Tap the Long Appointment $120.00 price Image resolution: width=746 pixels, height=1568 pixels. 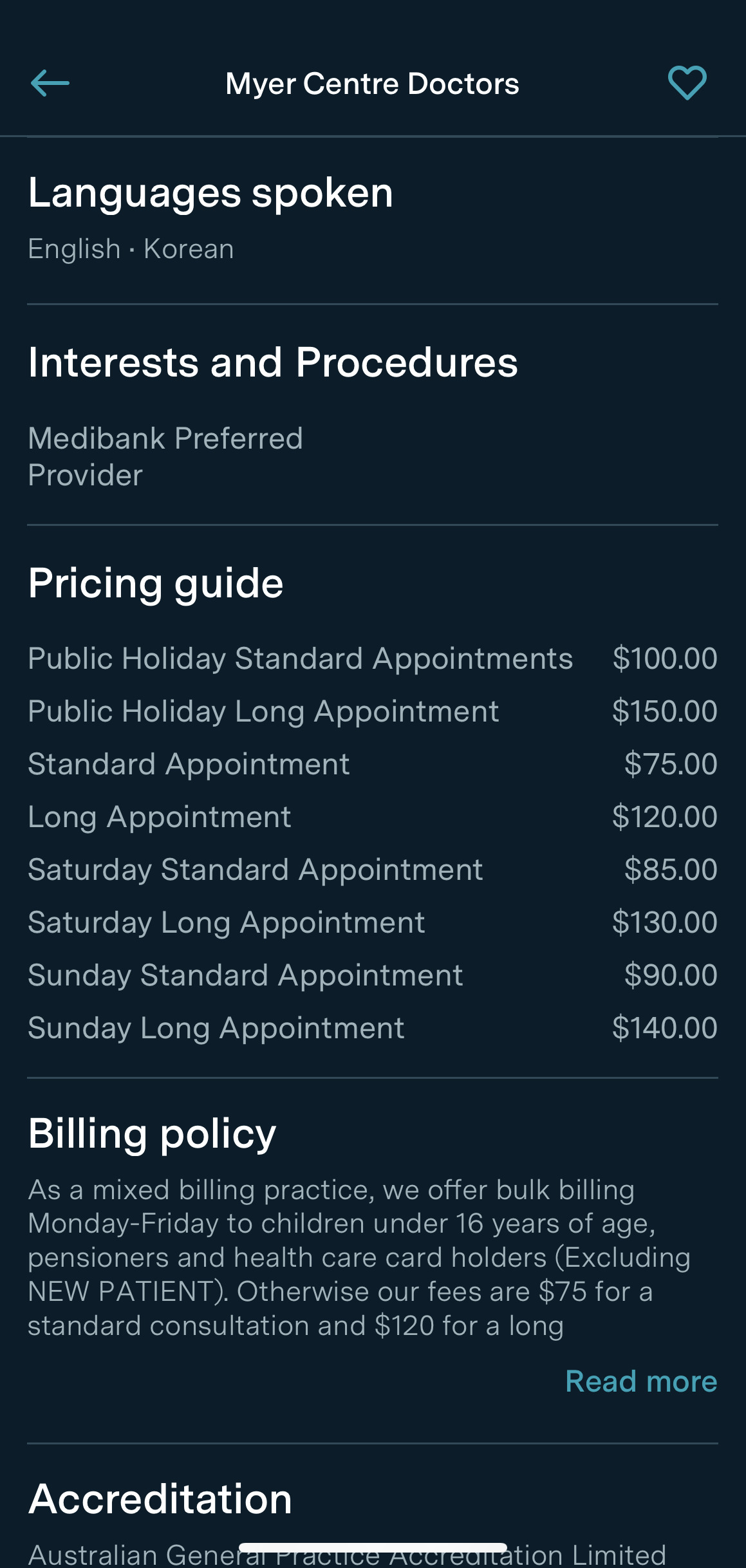pos(664,817)
